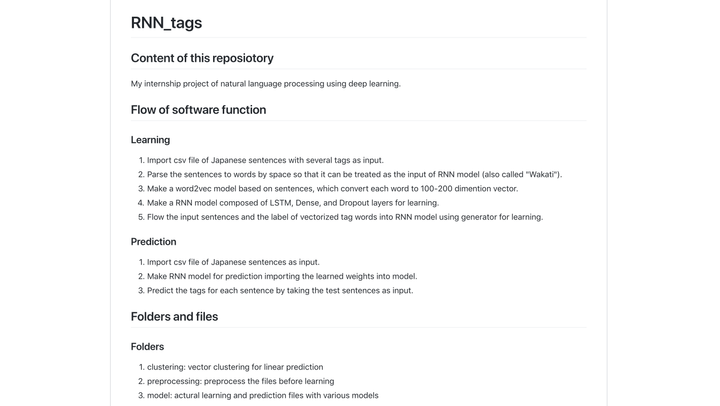Click the Learning step about importing a csv file with tags
This screenshot has height=406, width=720.
pos(265,160)
